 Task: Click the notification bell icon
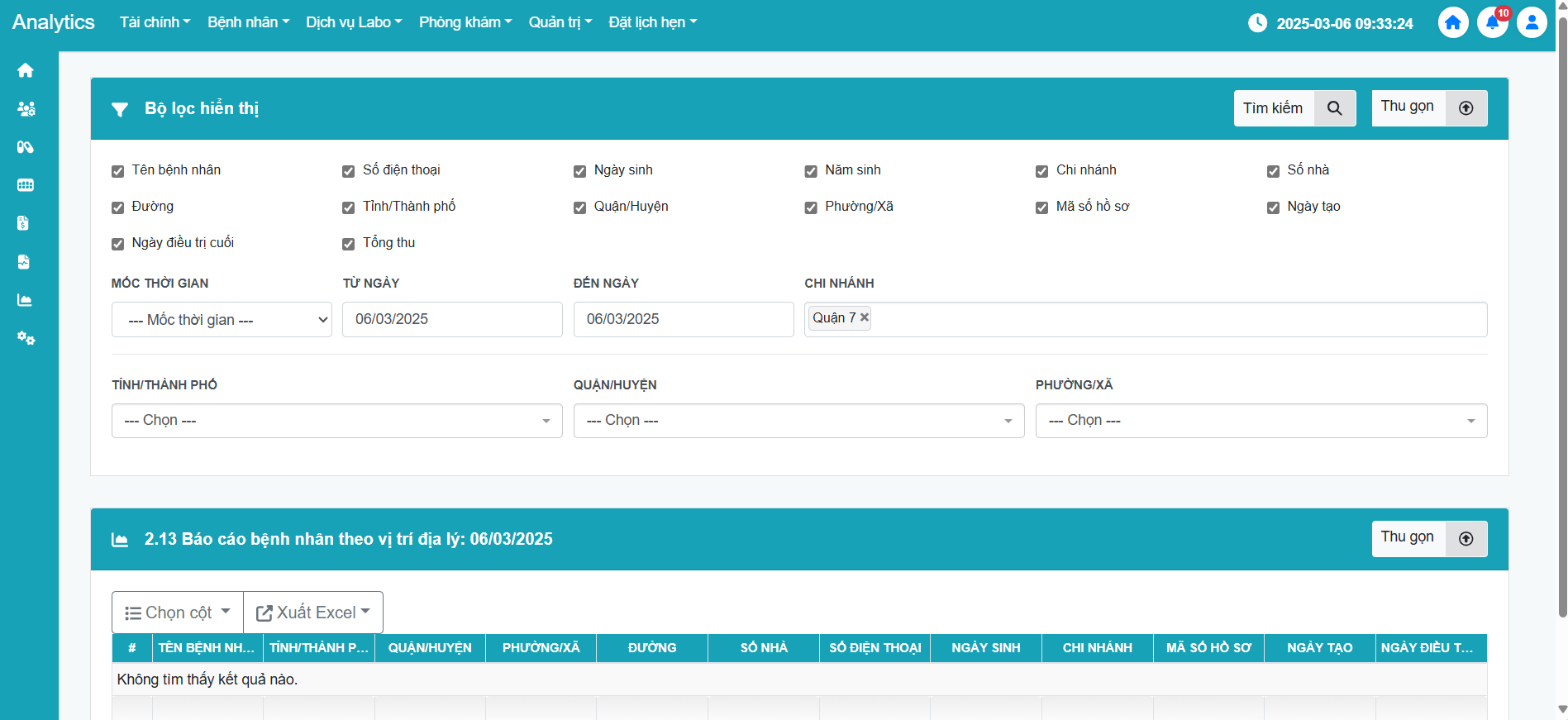point(1492,22)
